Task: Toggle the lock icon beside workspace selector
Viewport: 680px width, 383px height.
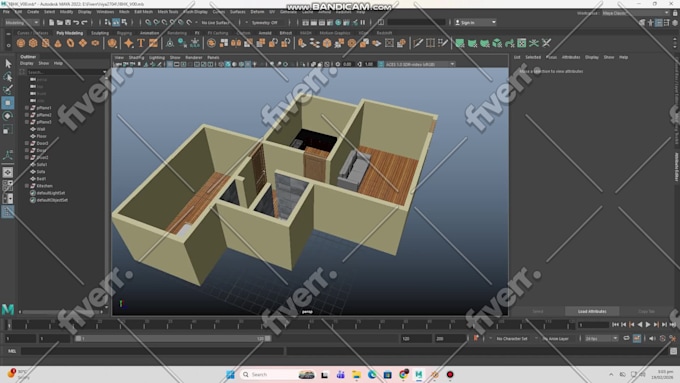Action: point(675,13)
